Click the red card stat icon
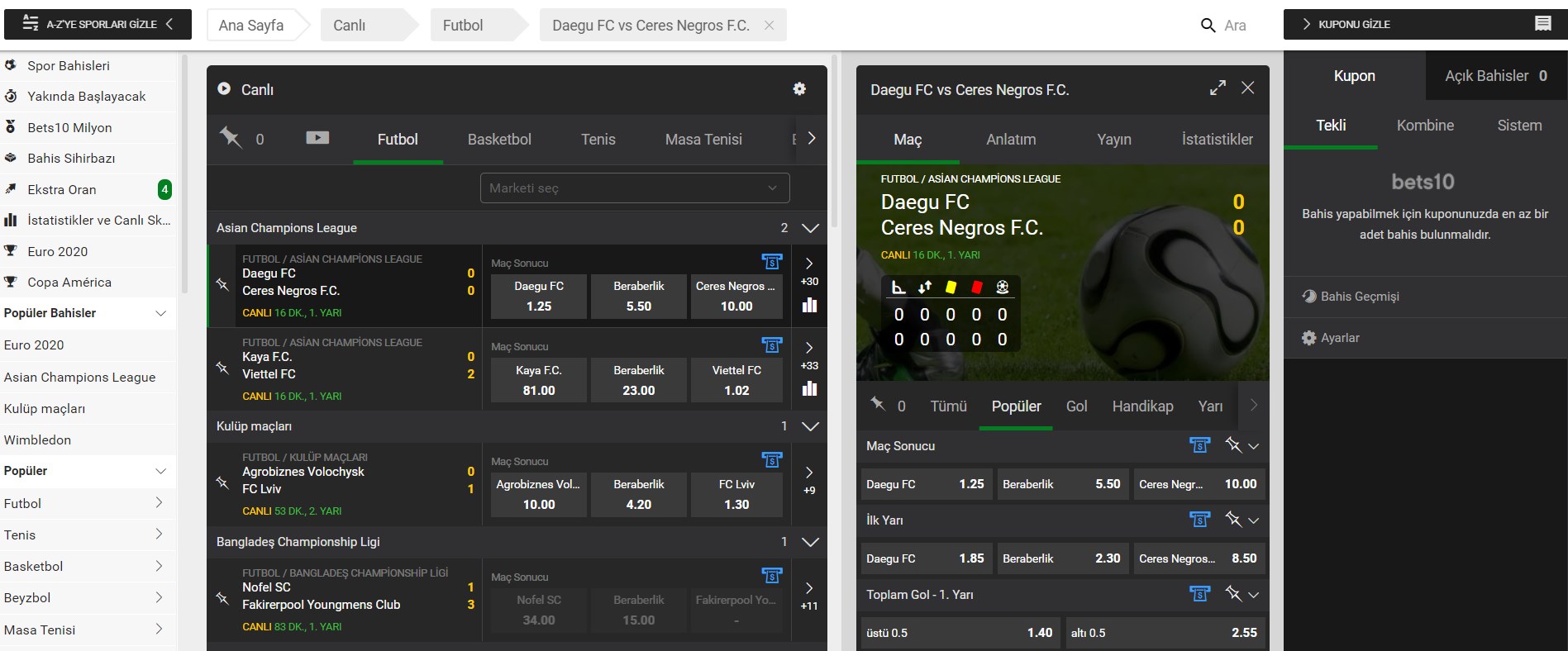 point(977,287)
